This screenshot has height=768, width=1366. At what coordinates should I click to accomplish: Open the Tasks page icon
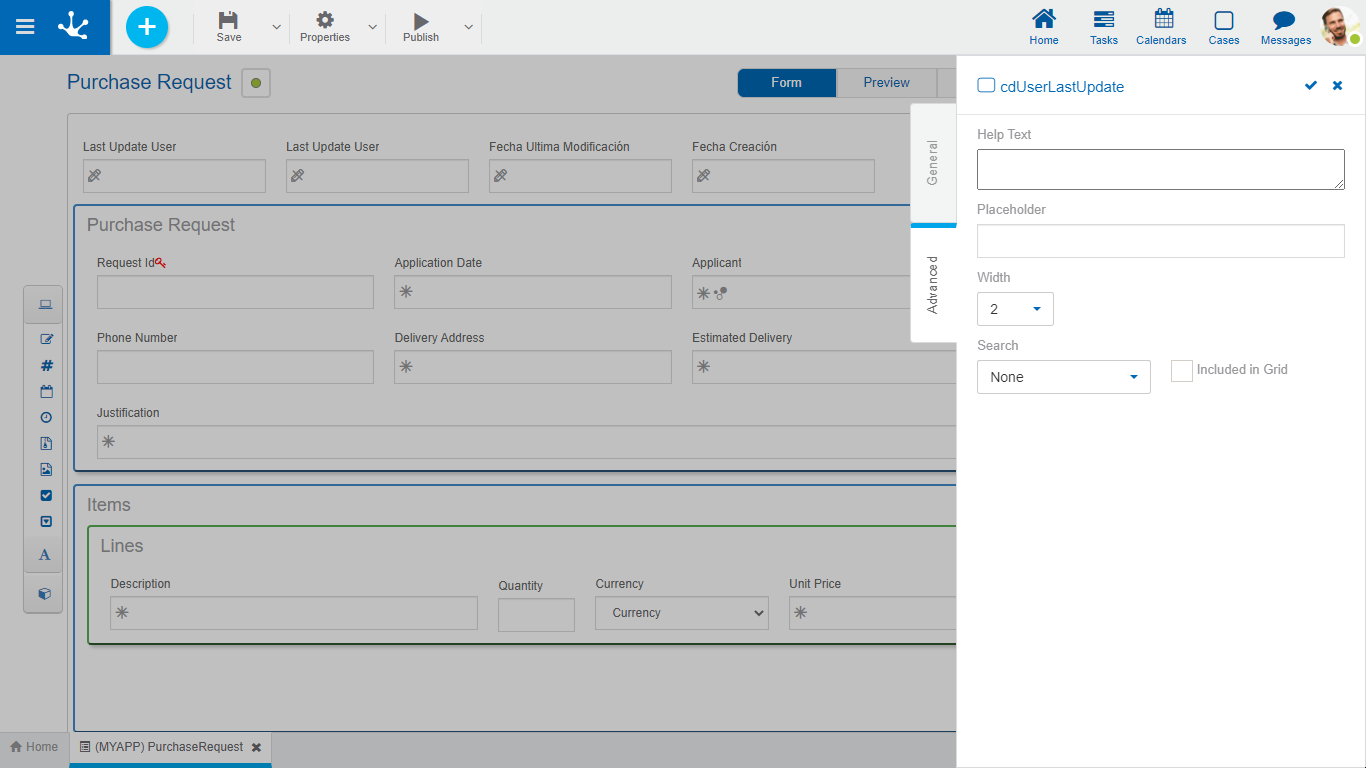pyautogui.click(x=1104, y=27)
